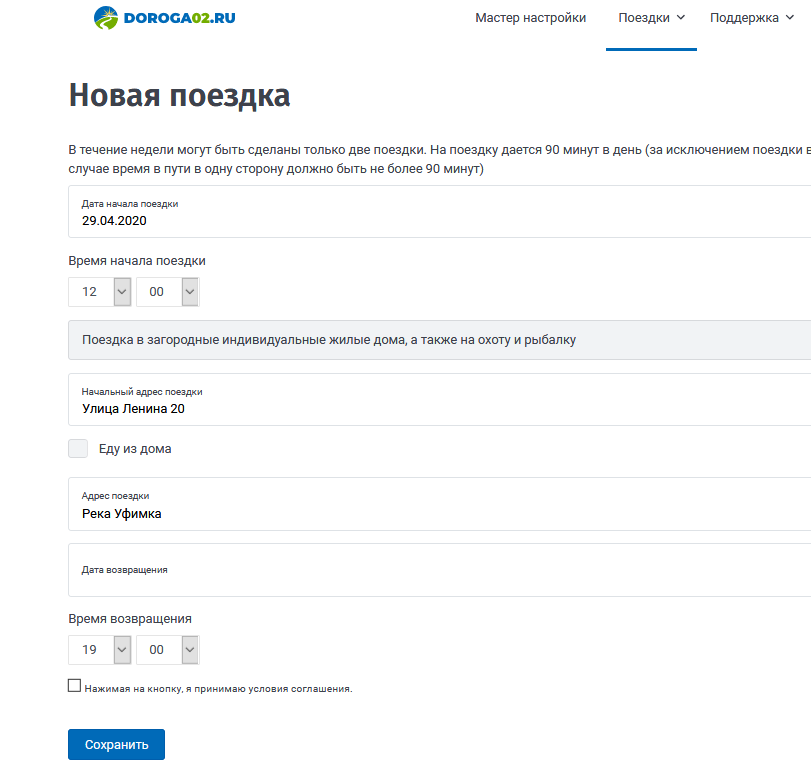Open trip start hour dropdown showing 12
The image size is (811, 777).
(99, 292)
